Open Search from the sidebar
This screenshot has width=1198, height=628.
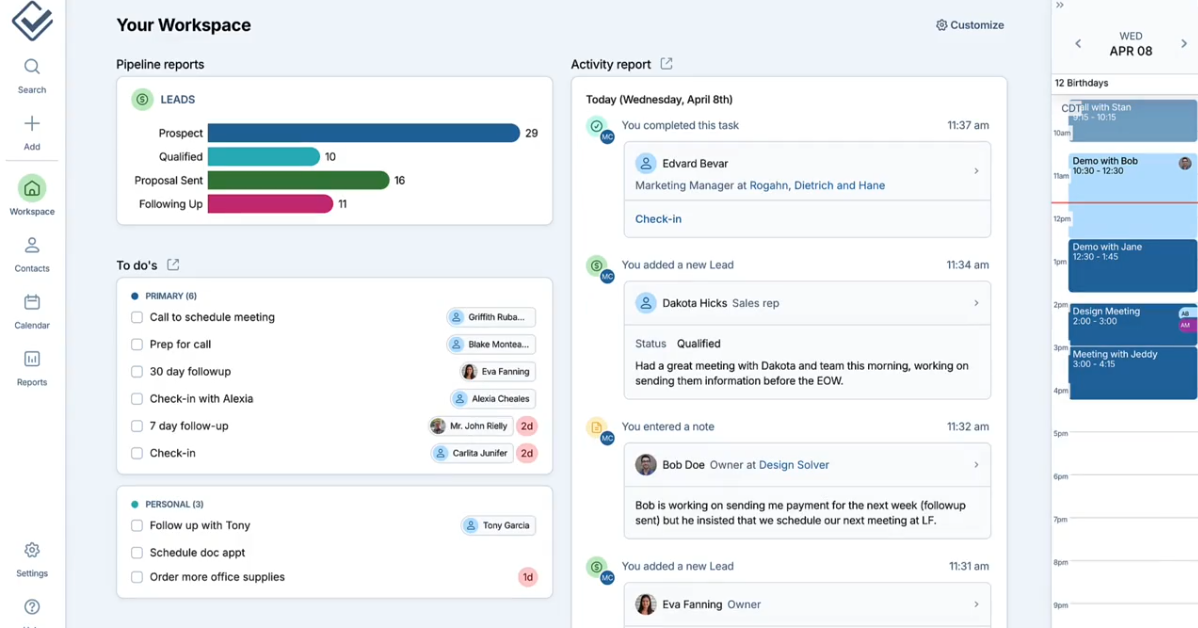(x=31, y=76)
